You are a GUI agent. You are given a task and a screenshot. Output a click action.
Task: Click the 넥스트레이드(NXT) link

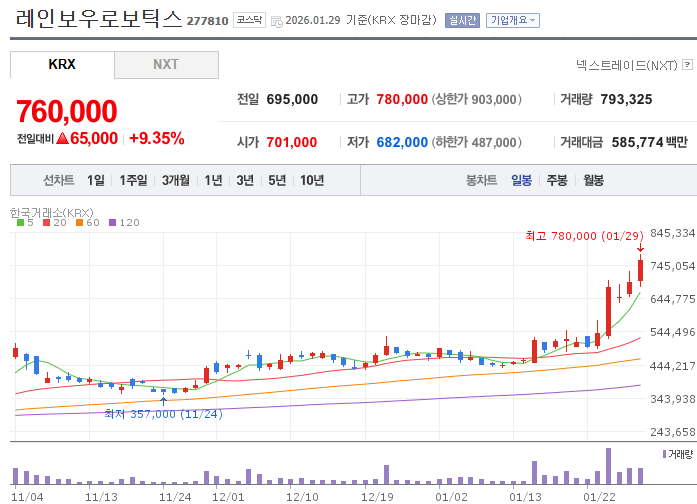point(627,65)
